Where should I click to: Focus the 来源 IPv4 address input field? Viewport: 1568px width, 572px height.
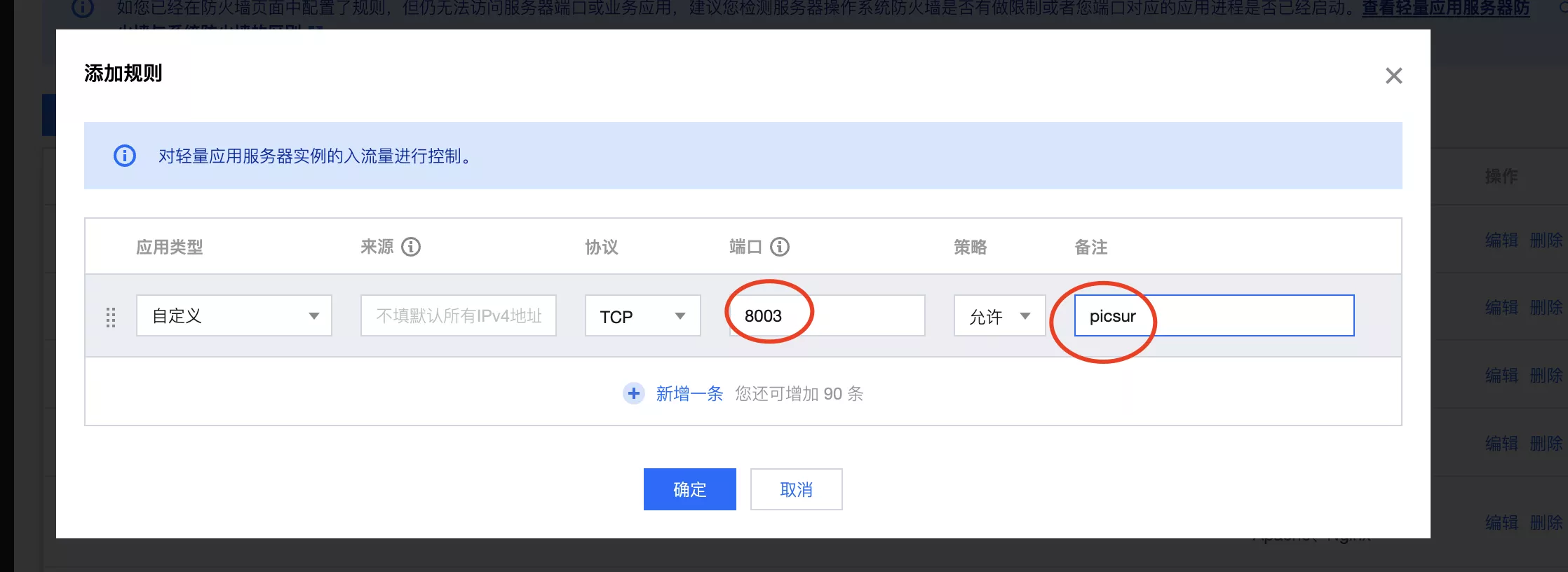458,315
